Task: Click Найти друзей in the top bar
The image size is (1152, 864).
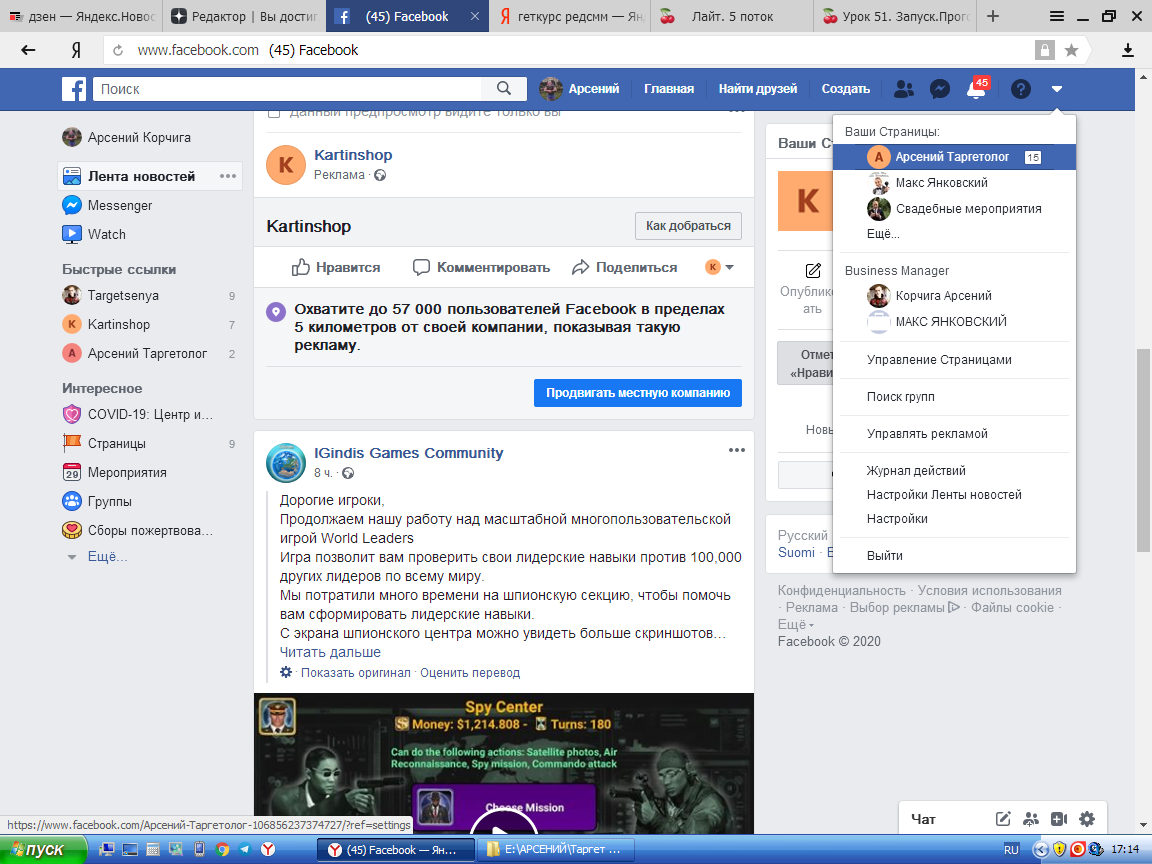Action: [x=757, y=89]
